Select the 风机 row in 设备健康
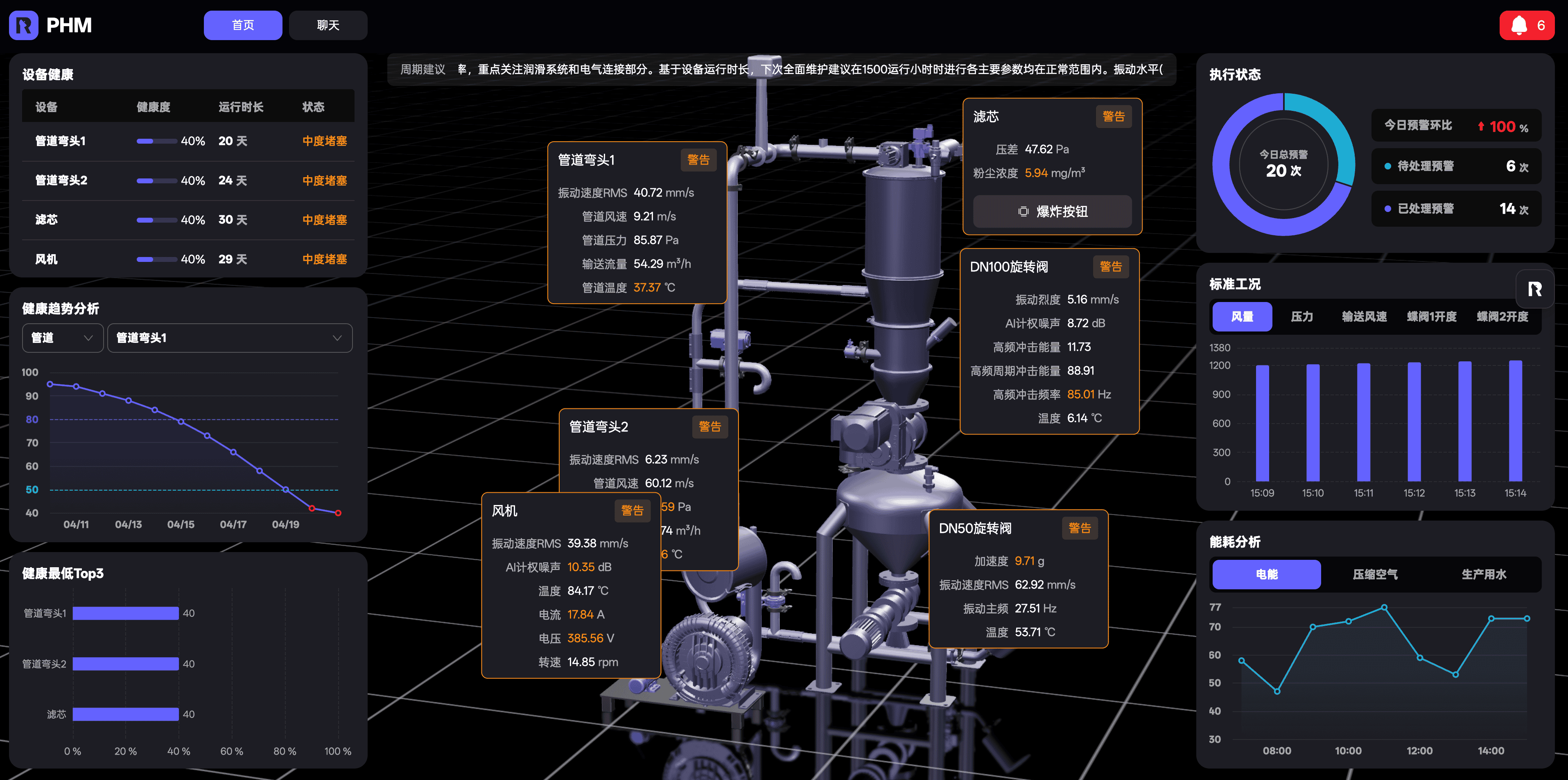Viewport: 1568px width, 780px height. tap(188, 259)
